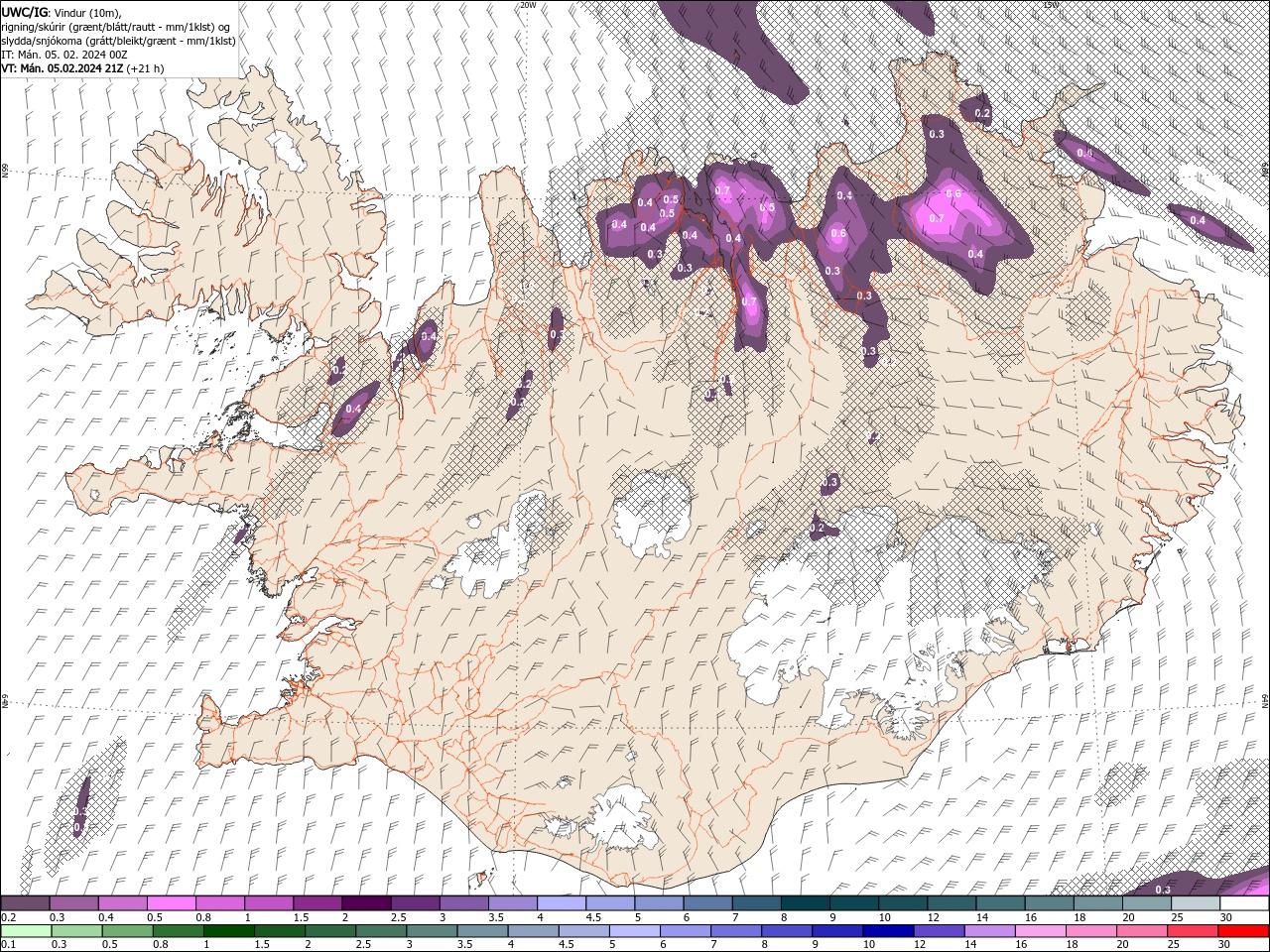Pick the purple-row swatch starting at 1.5

click(x=317, y=903)
